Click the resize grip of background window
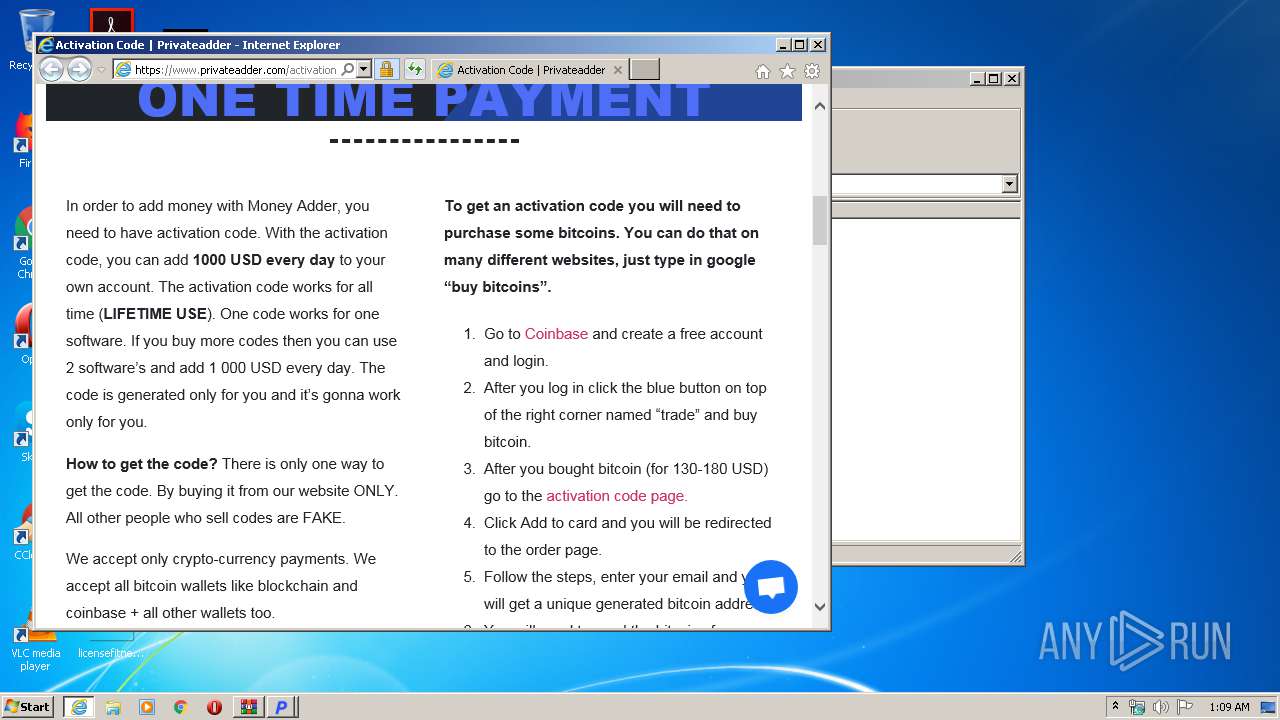 1015,556
